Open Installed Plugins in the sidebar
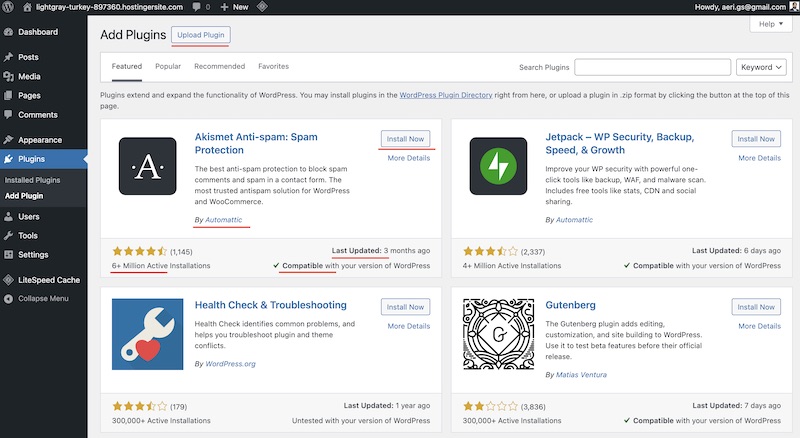The image size is (800, 438). [x=33, y=180]
